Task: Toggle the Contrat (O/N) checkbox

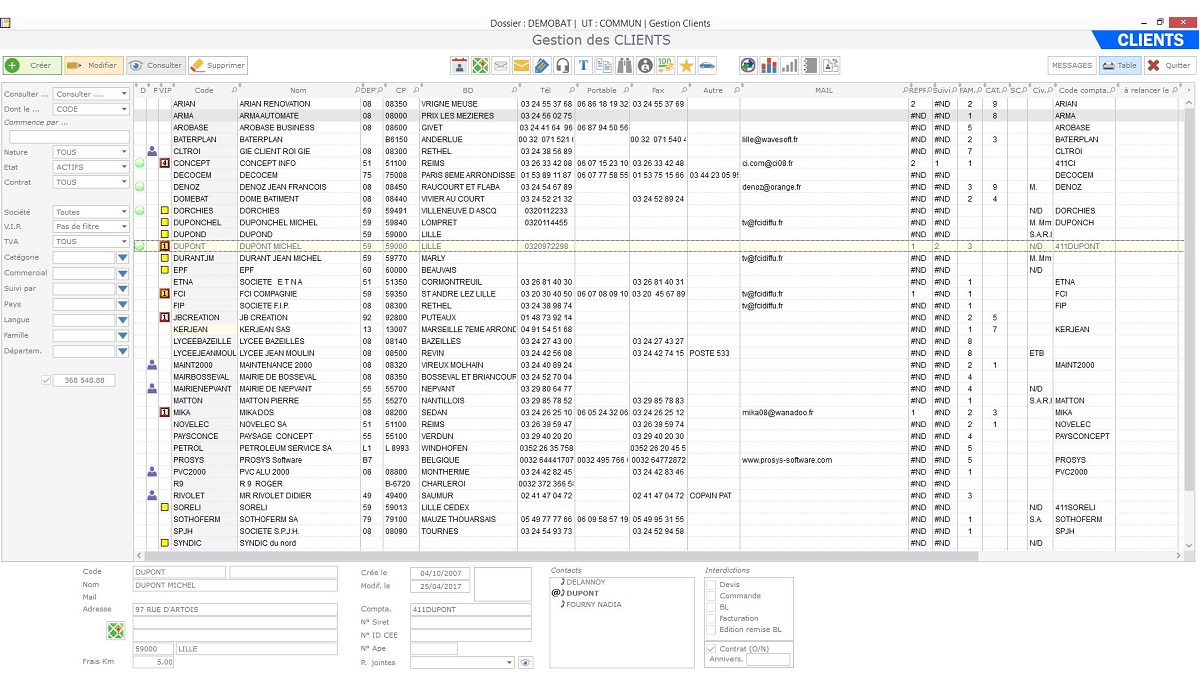Action: coord(711,649)
